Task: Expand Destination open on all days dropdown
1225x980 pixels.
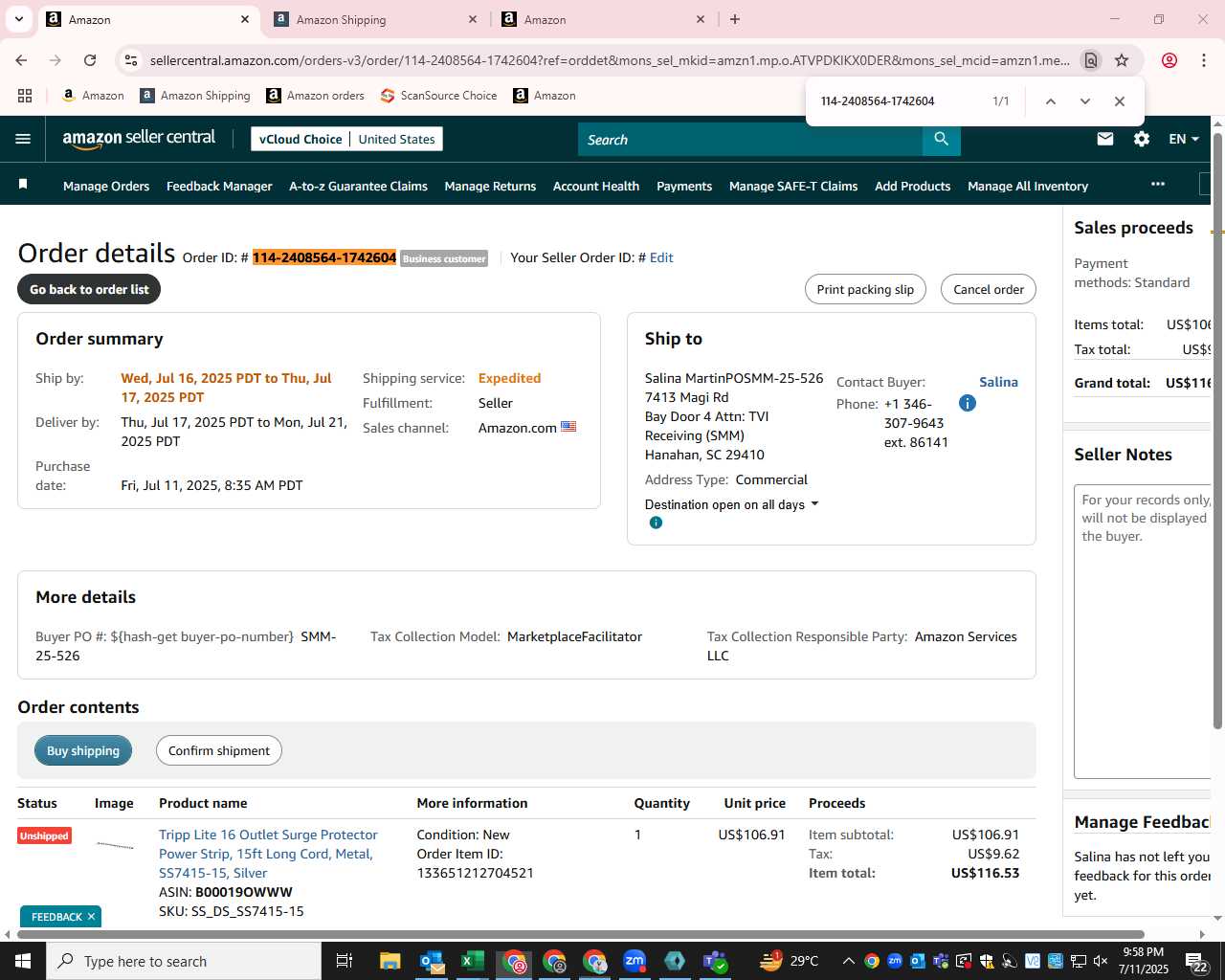Action: pos(732,504)
